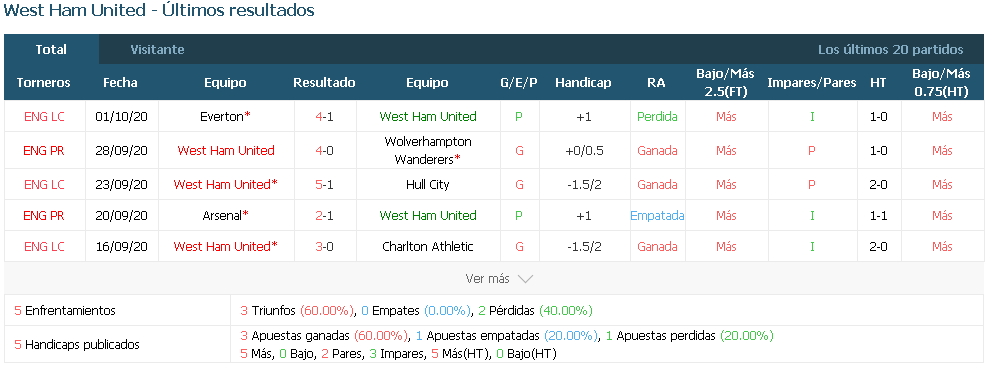The height and width of the screenshot is (370, 989).
Task: Open Arsenal team link
Action: point(222,216)
